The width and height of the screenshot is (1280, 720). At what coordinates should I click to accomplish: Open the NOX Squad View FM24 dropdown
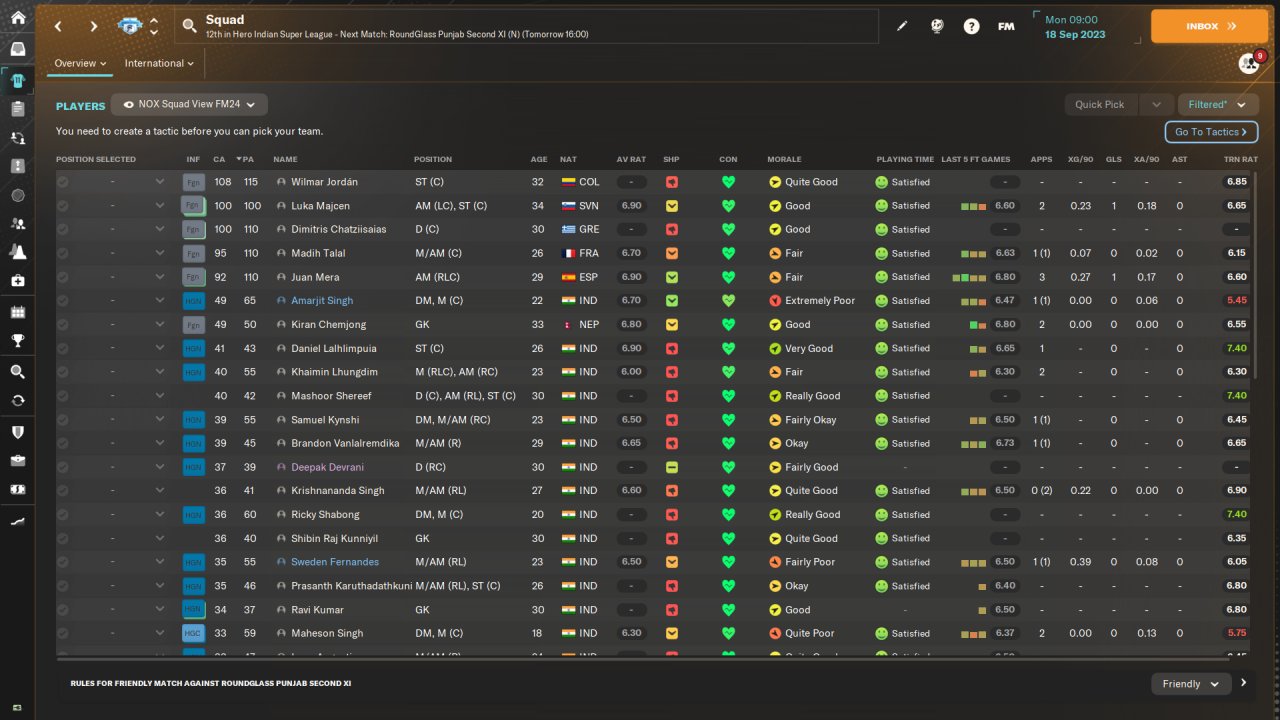[x=189, y=104]
